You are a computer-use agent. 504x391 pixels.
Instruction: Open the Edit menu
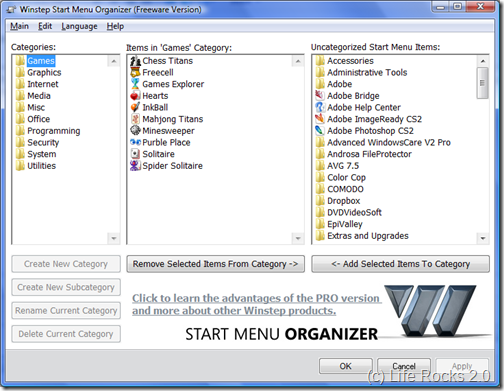point(45,26)
